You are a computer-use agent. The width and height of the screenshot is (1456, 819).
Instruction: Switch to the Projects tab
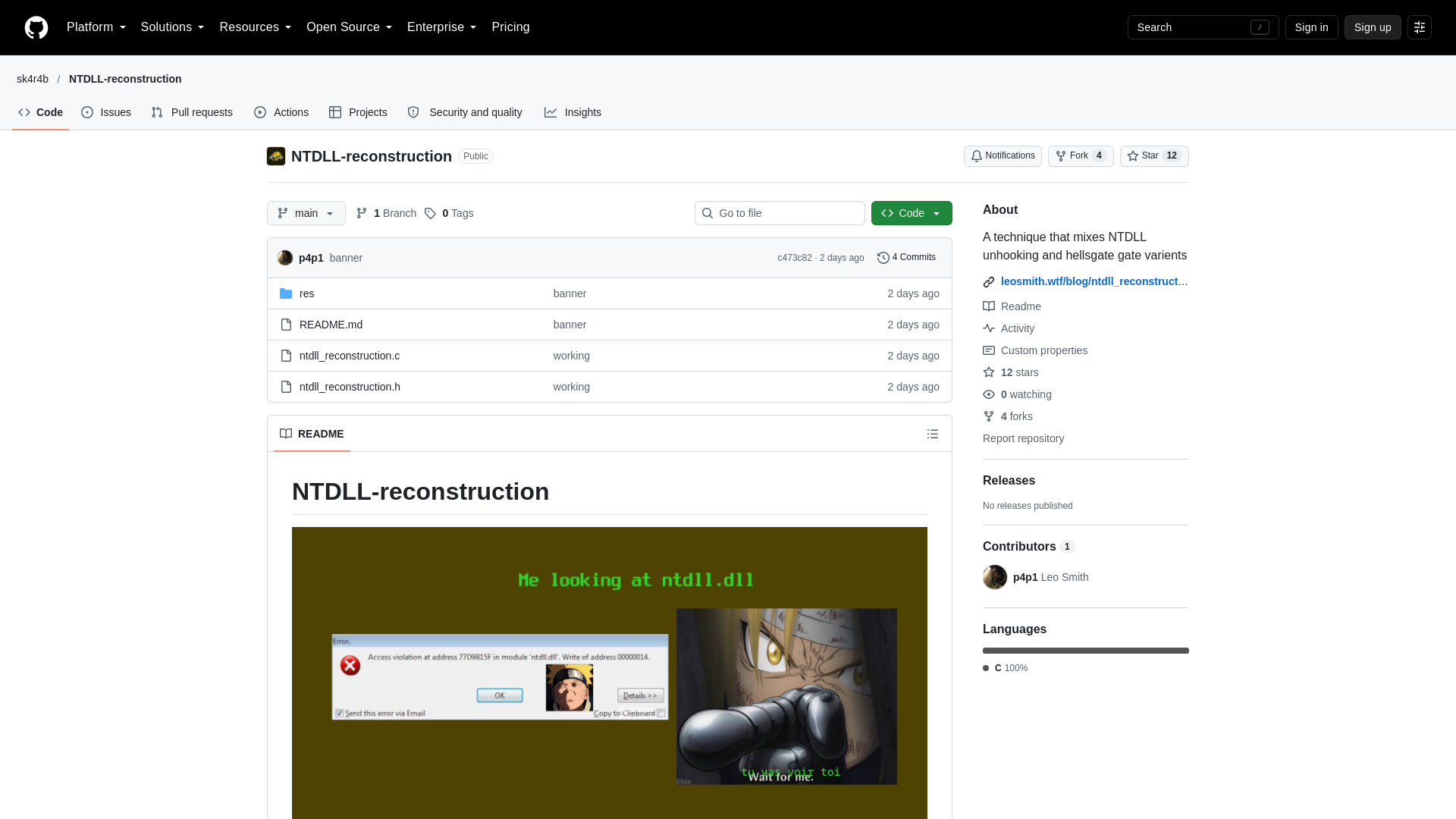pyautogui.click(x=358, y=112)
